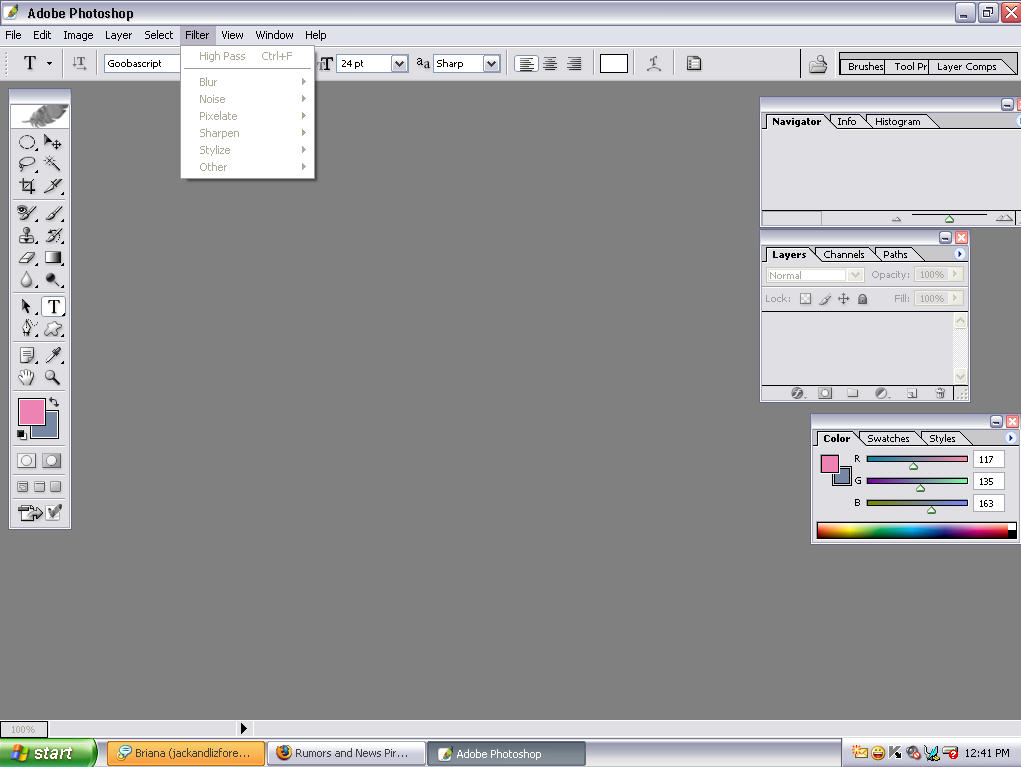Click the Create Warped Text icon
This screenshot has height=767, width=1021.
654,63
